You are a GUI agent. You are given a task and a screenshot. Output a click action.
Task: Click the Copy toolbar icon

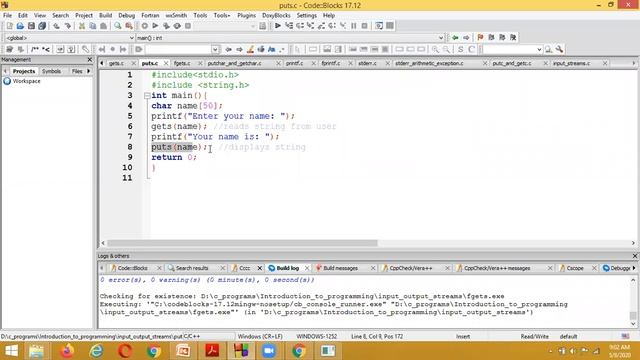click(x=93, y=26)
